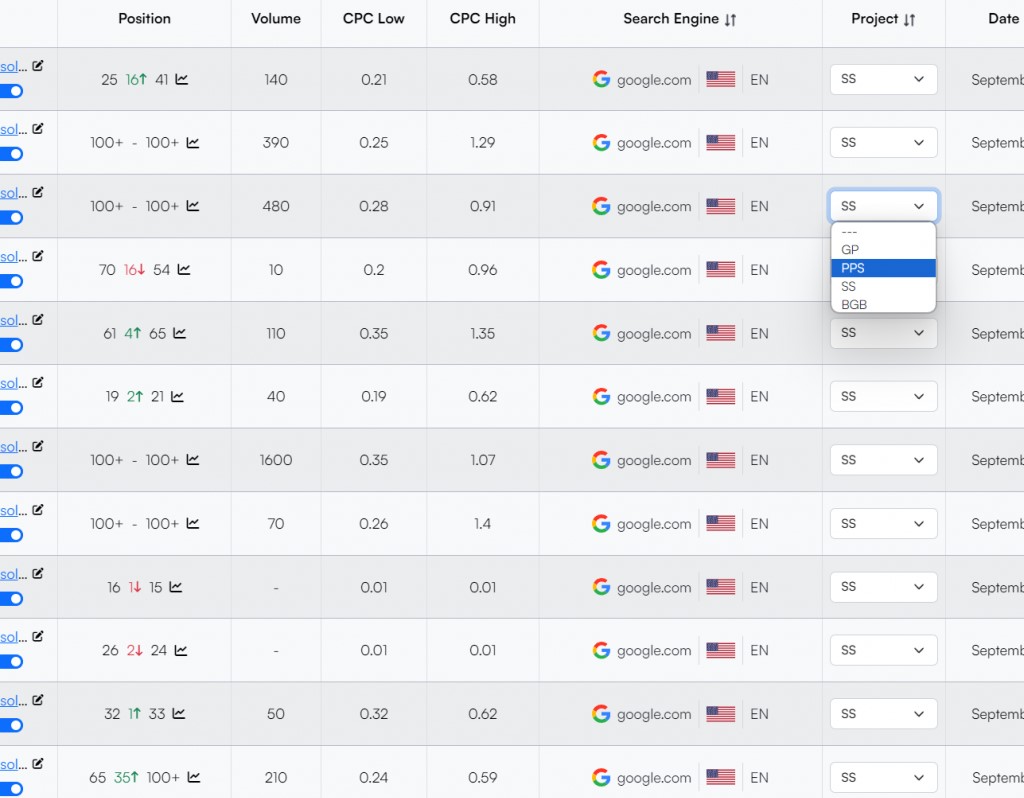This screenshot has height=798, width=1024.
Task: Click chart icon in volume 480 row
Action: point(193,207)
